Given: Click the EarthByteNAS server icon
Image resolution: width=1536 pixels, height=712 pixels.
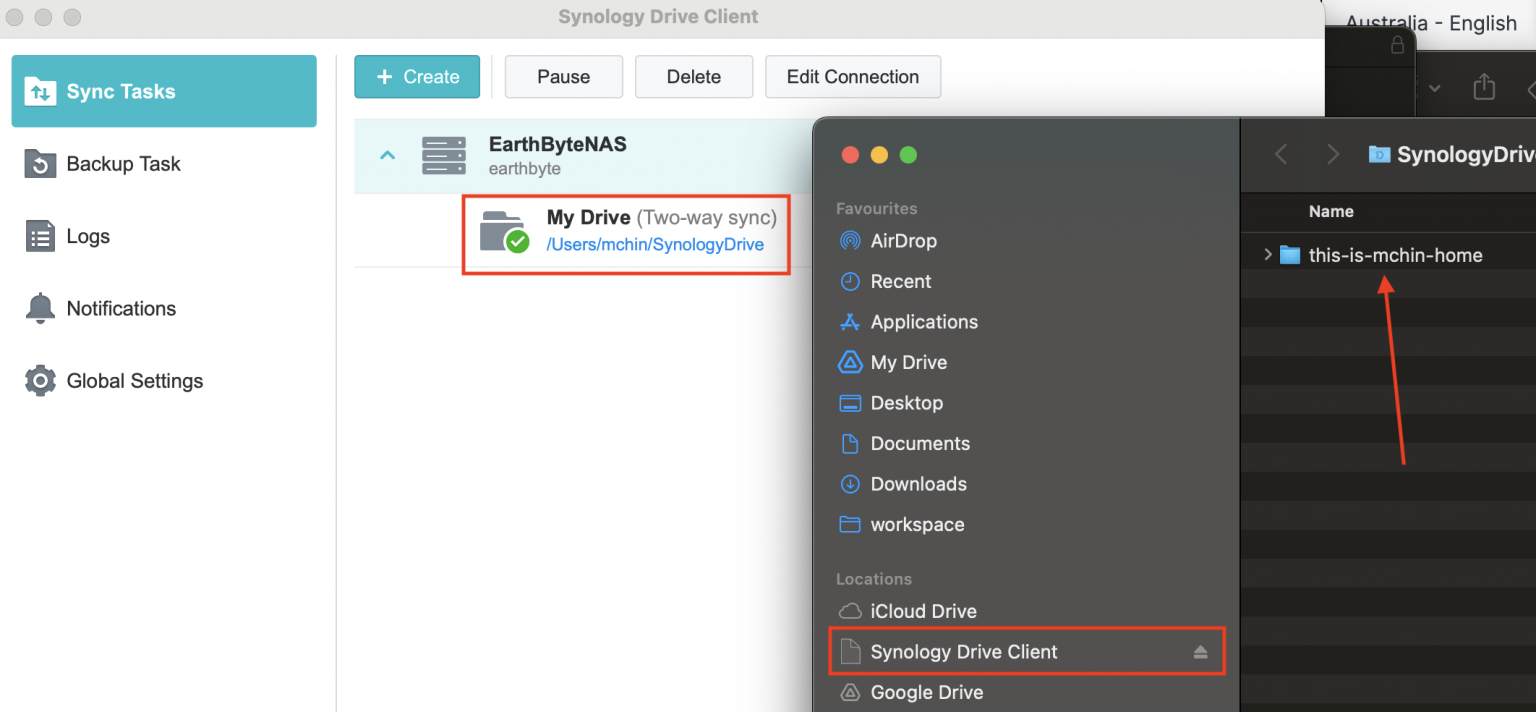Looking at the screenshot, I should (x=444, y=155).
